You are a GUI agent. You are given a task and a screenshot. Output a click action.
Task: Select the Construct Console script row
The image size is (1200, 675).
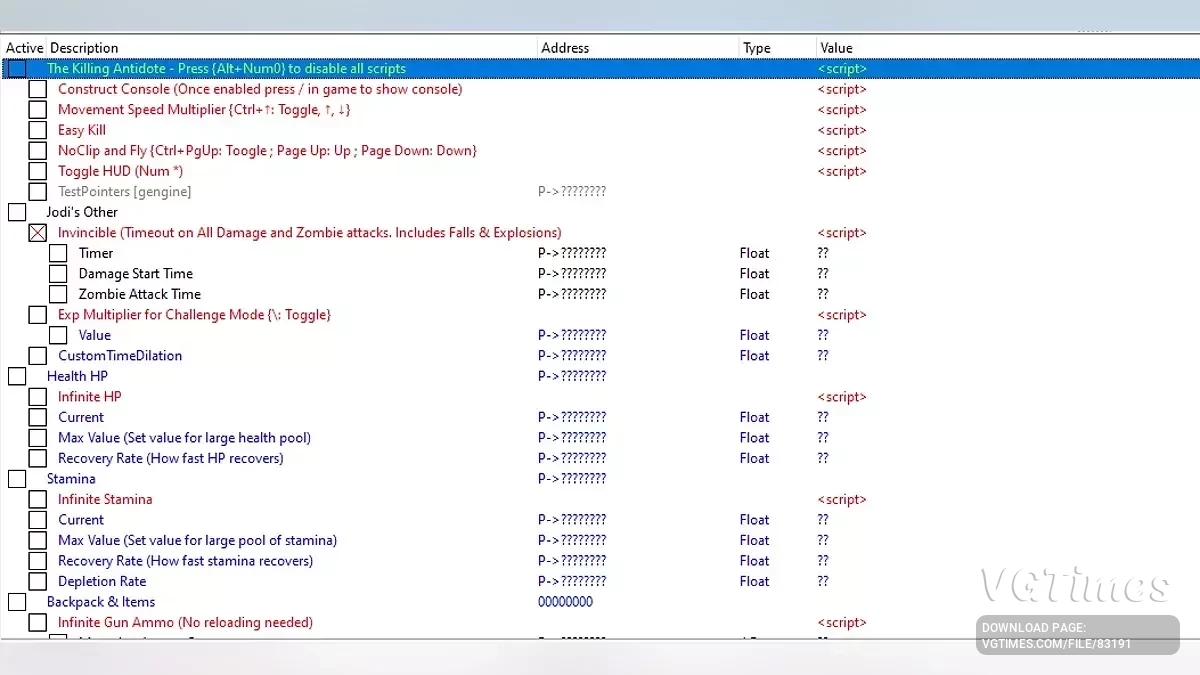click(260, 89)
